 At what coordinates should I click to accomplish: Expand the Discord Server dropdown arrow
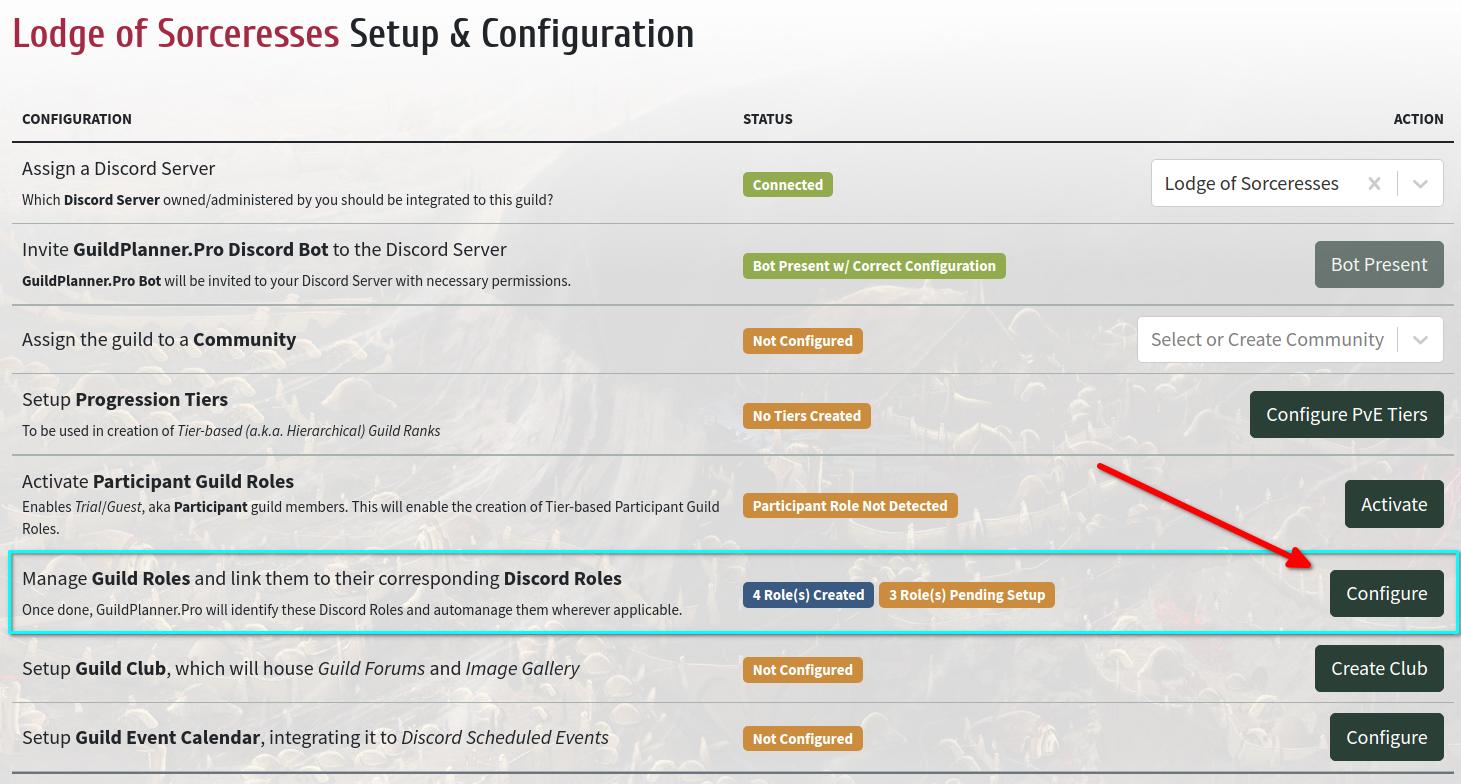(1420, 184)
